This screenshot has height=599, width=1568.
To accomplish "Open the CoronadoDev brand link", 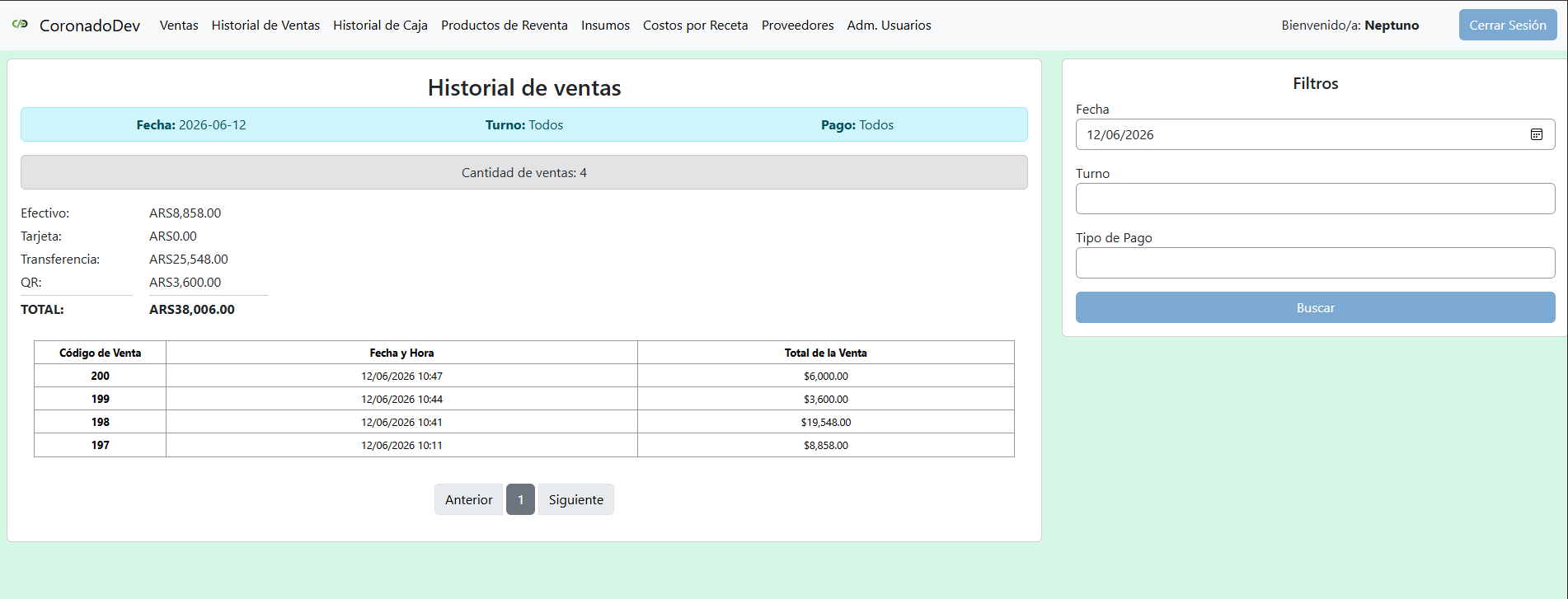I will [90, 26].
